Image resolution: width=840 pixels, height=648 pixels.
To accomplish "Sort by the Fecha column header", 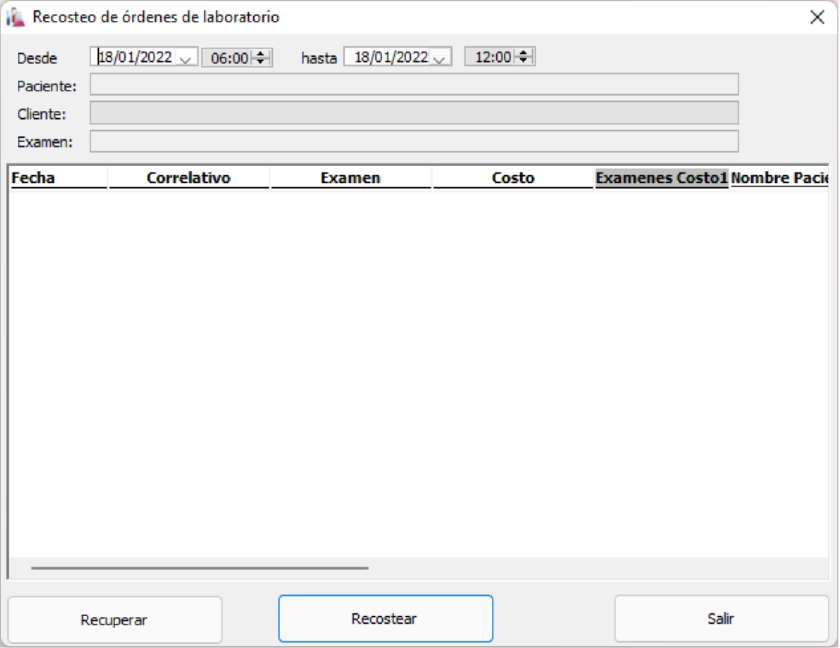I will [57, 178].
